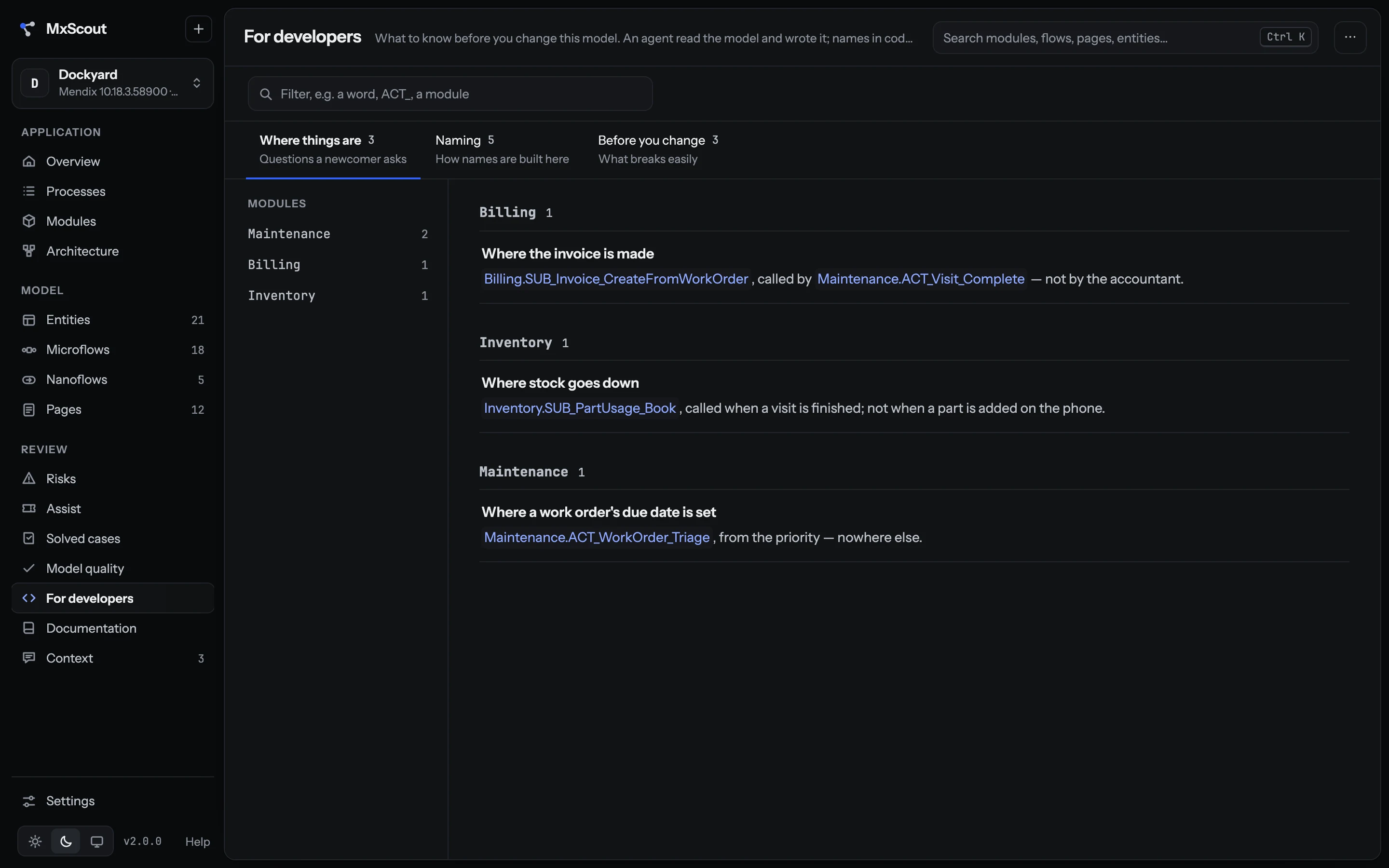Click the plus button beside MxScout
Image resolution: width=1389 pixels, height=868 pixels.
coord(199,29)
